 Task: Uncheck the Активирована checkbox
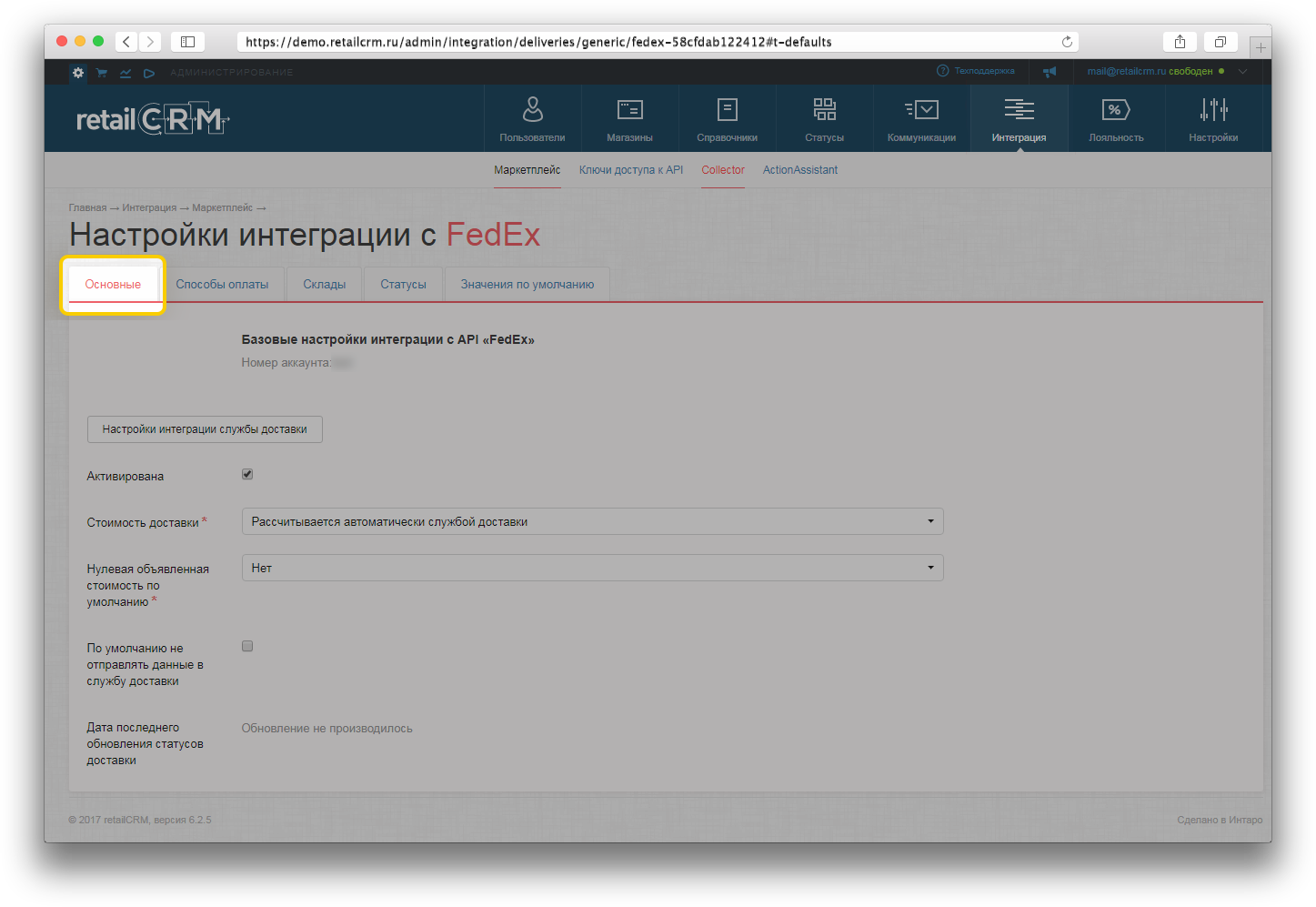[x=246, y=473]
